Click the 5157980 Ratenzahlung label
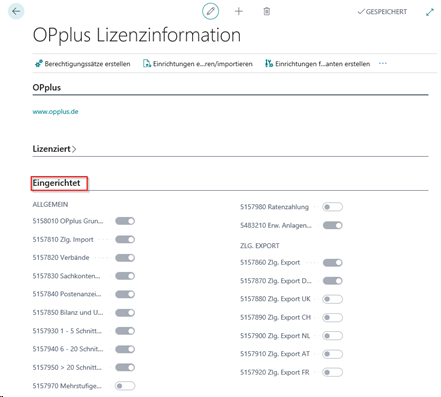The width and height of the screenshot is (441, 397). [274, 207]
